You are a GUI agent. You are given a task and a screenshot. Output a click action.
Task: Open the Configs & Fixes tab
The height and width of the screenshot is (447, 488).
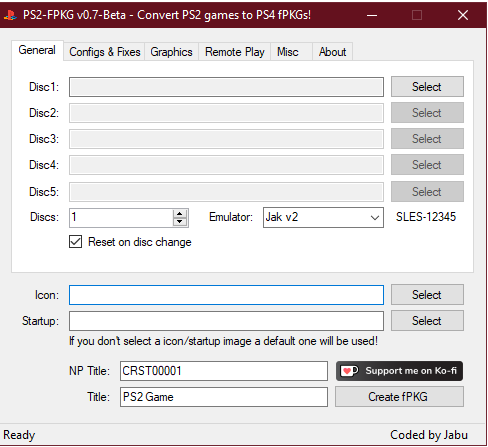point(105,52)
